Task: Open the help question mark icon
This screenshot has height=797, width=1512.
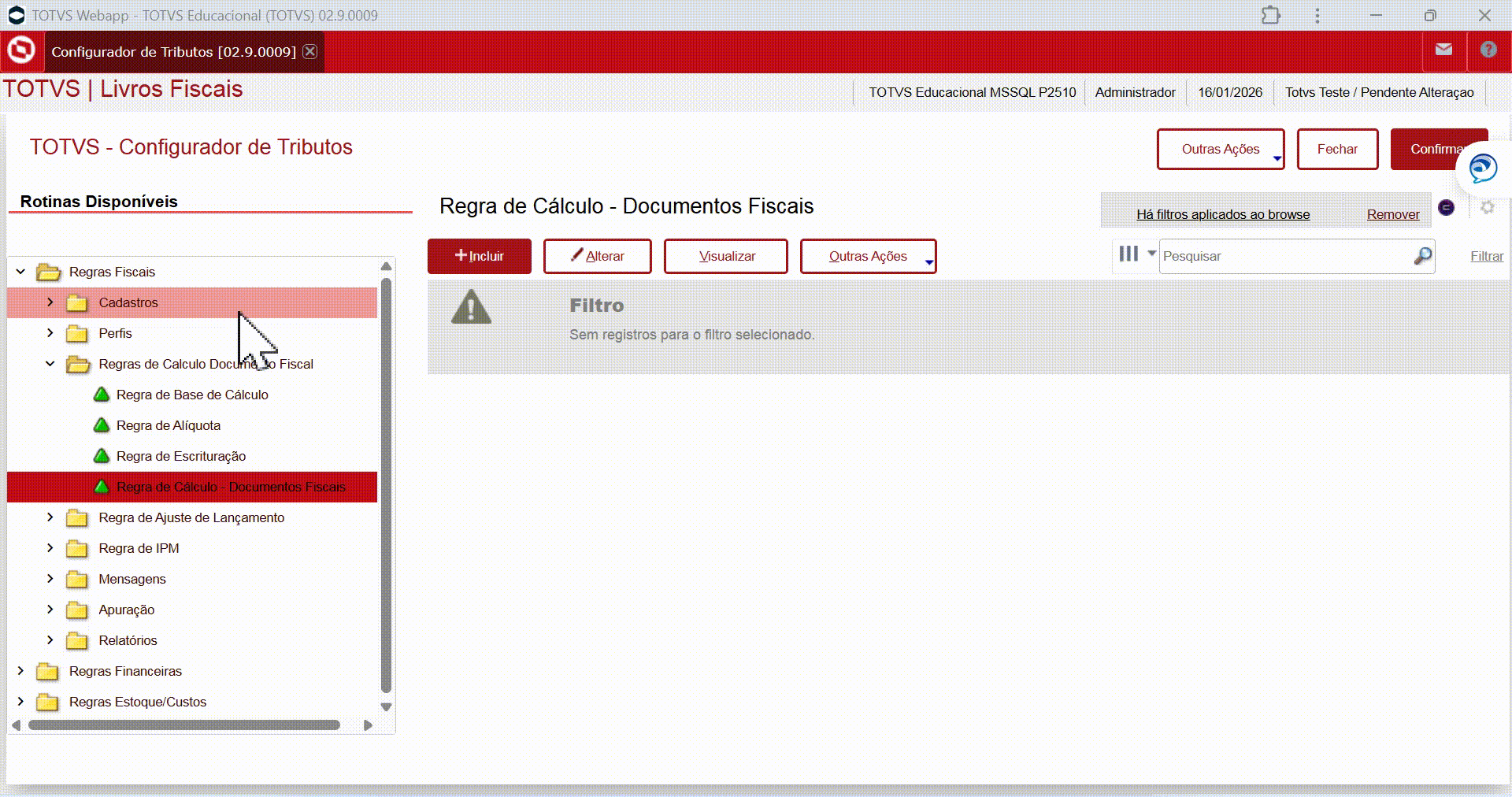Action: point(1488,50)
